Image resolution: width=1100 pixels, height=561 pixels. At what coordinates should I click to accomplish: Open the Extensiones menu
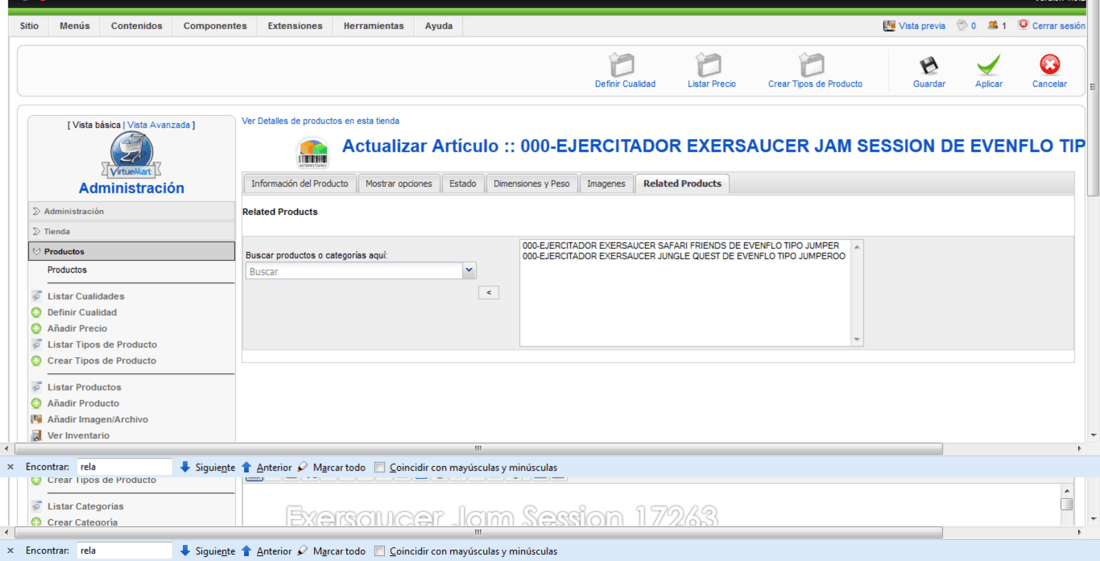[295, 26]
